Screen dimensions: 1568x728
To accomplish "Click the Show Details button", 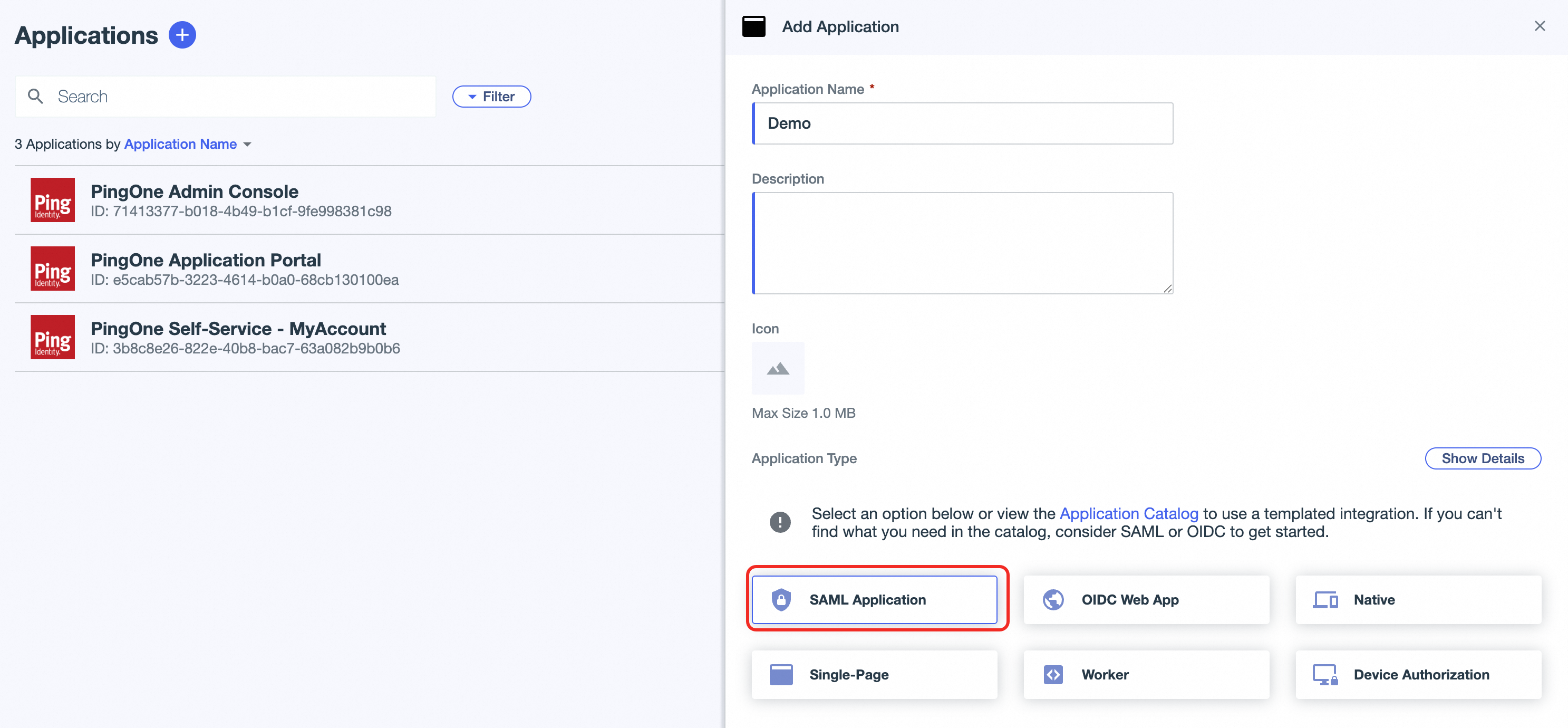I will (1483, 458).
